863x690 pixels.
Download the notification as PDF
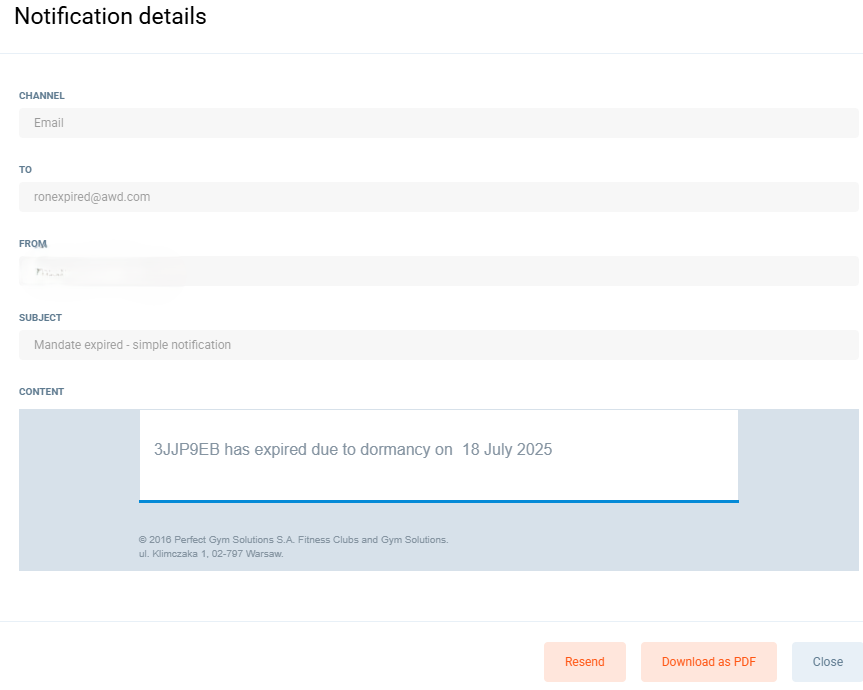(x=708, y=662)
